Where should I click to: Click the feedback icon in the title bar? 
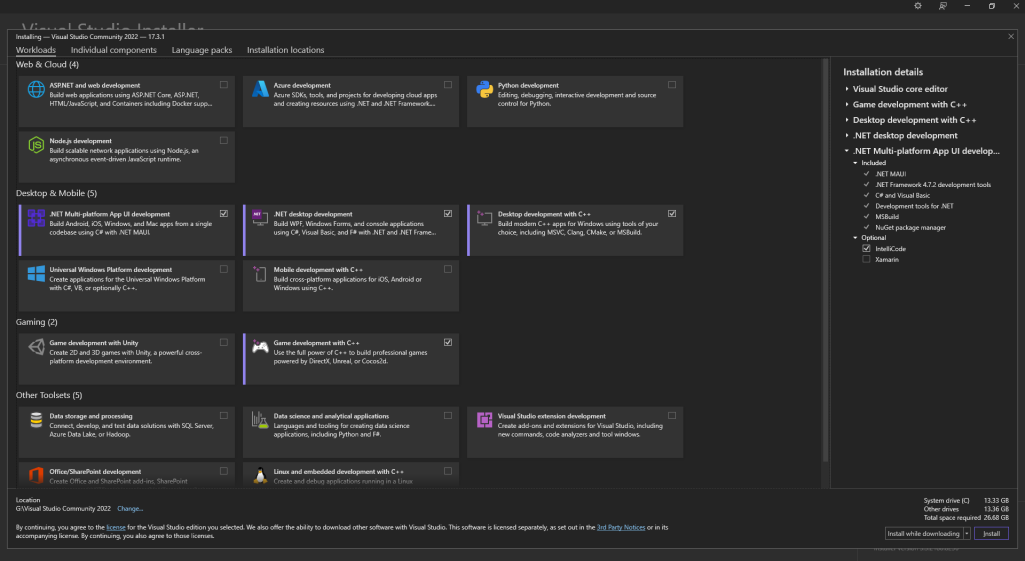[x=943, y=6]
